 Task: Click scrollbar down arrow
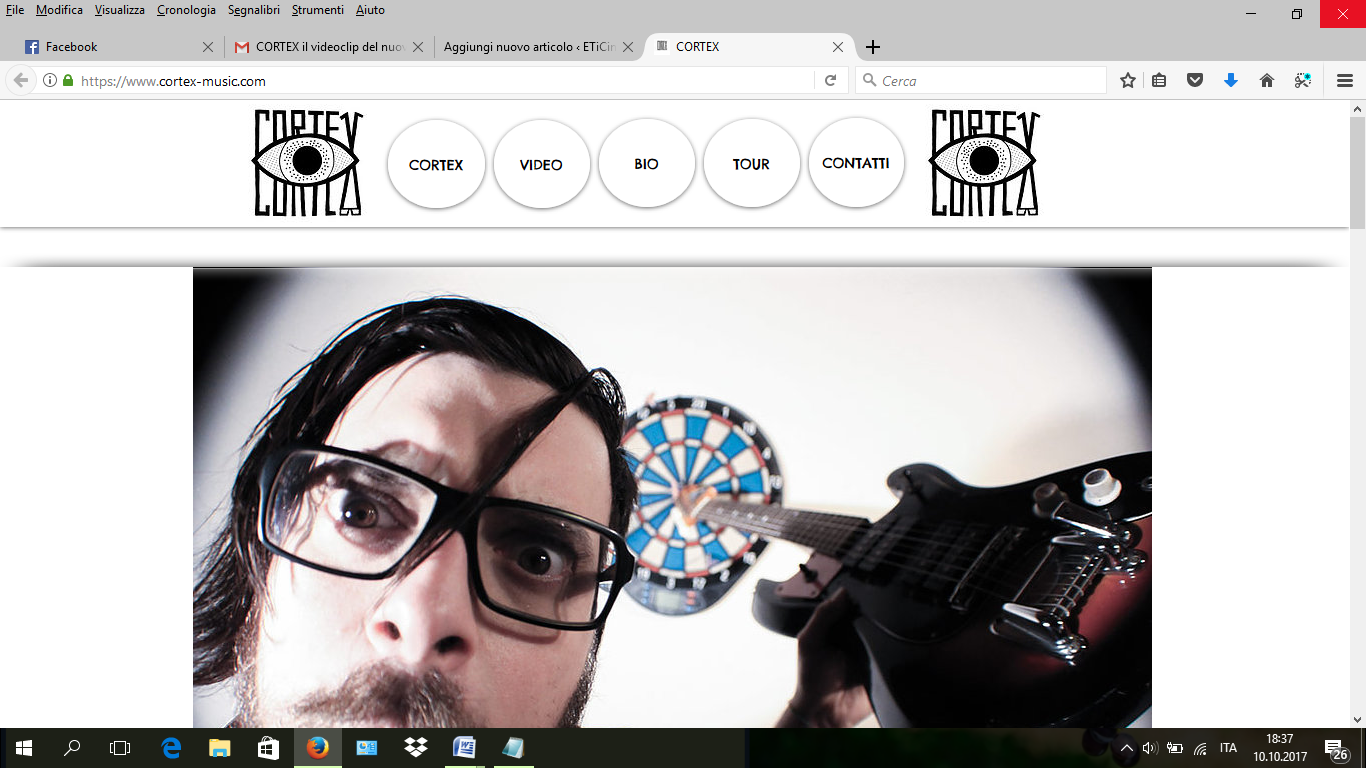click(1357, 719)
